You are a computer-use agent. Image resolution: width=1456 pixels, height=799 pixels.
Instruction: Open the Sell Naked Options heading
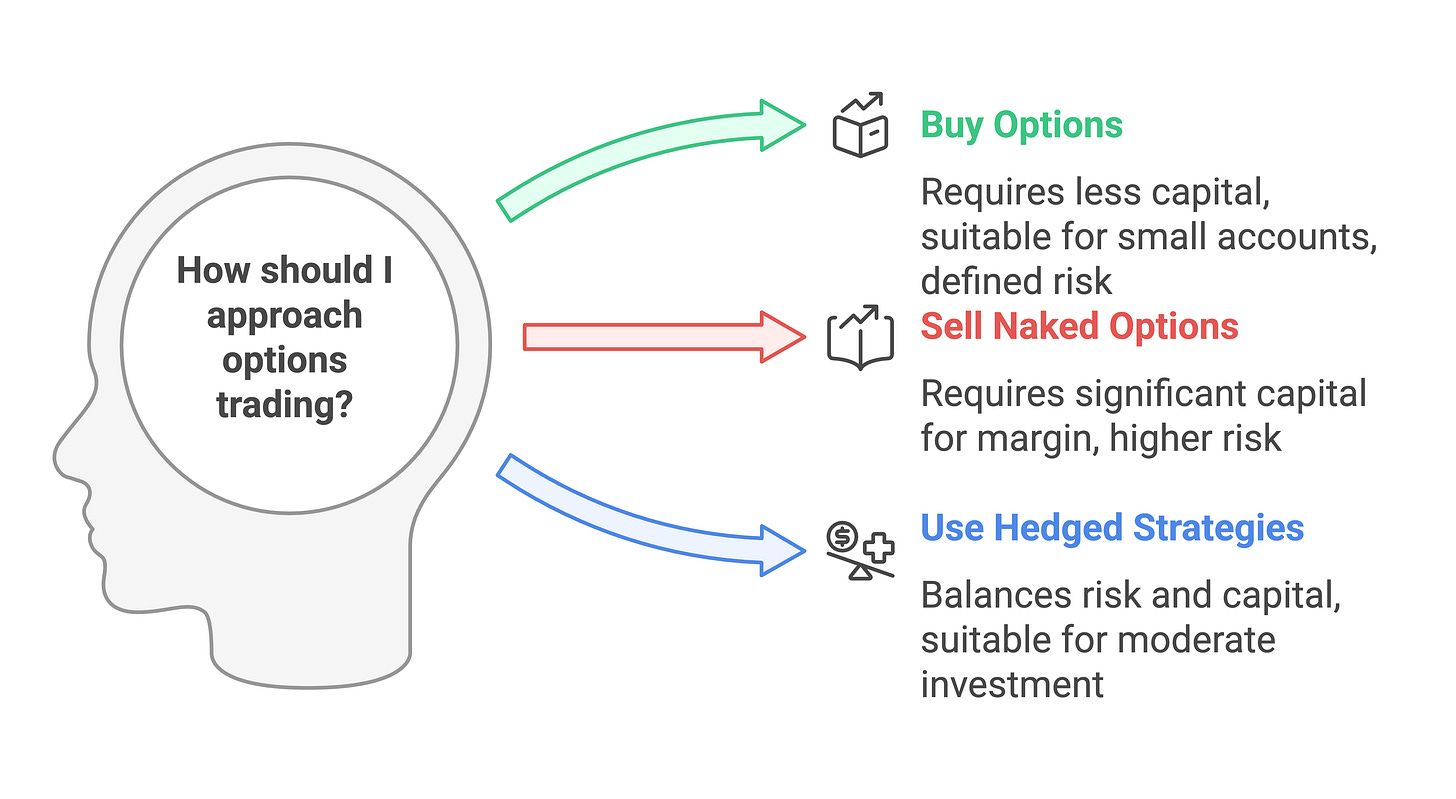(1079, 327)
